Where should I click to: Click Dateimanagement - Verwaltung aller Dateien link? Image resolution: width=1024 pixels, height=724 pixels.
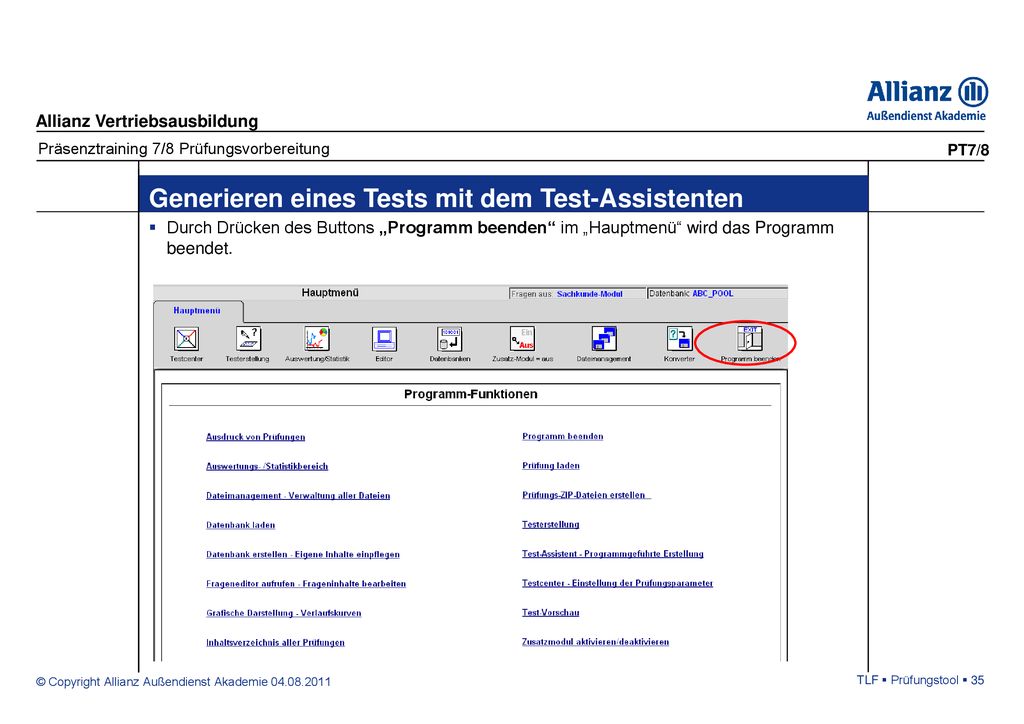tap(298, 496)
